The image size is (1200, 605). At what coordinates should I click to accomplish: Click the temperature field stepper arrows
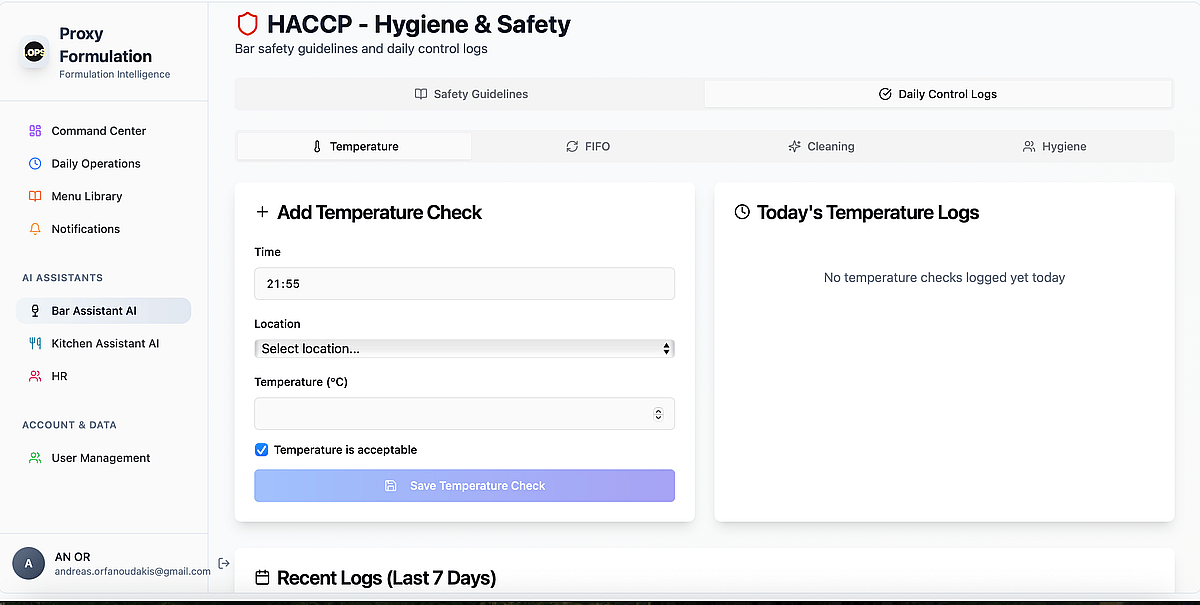point(658,414)
